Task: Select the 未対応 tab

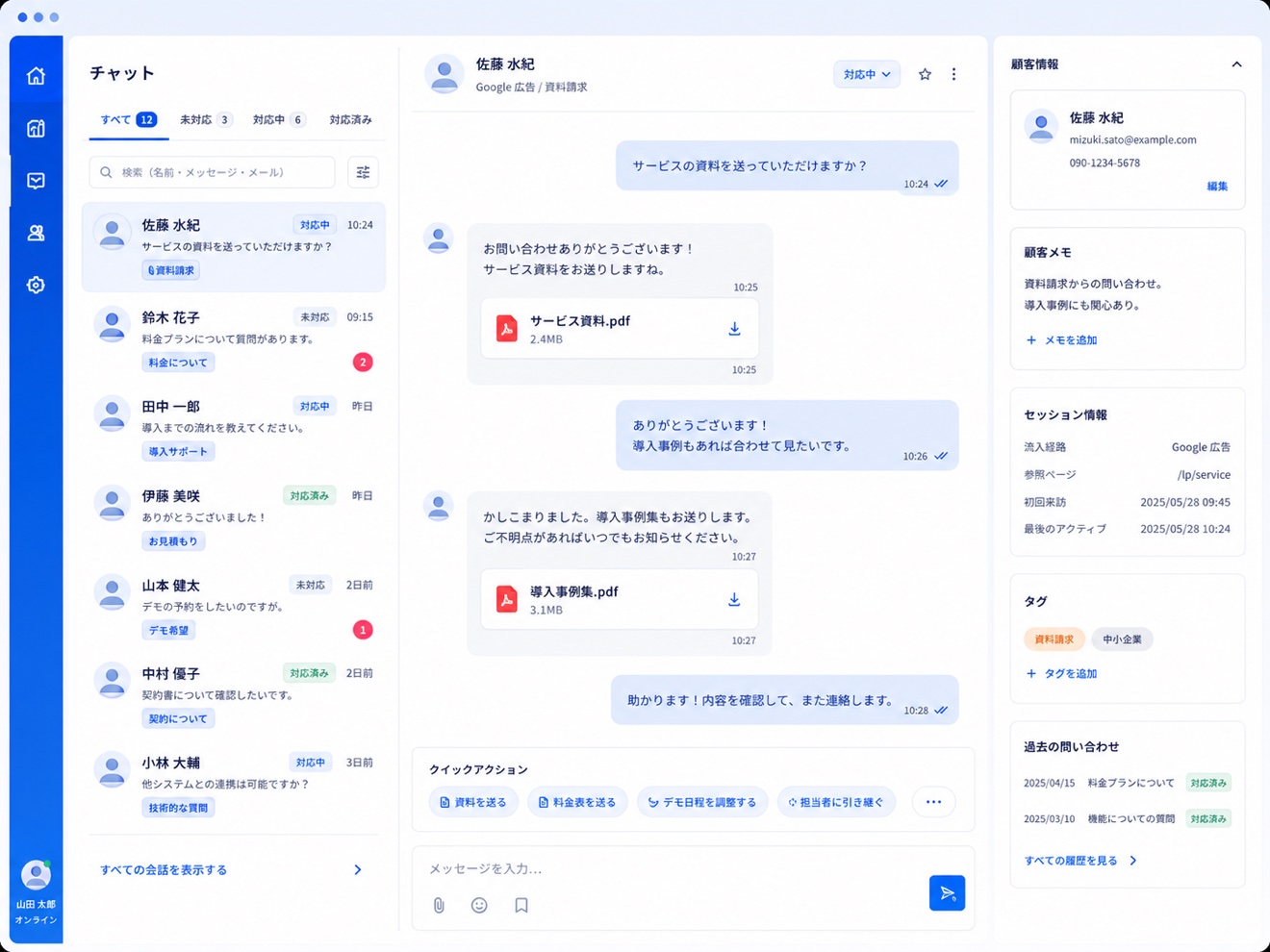Action: 205,120
